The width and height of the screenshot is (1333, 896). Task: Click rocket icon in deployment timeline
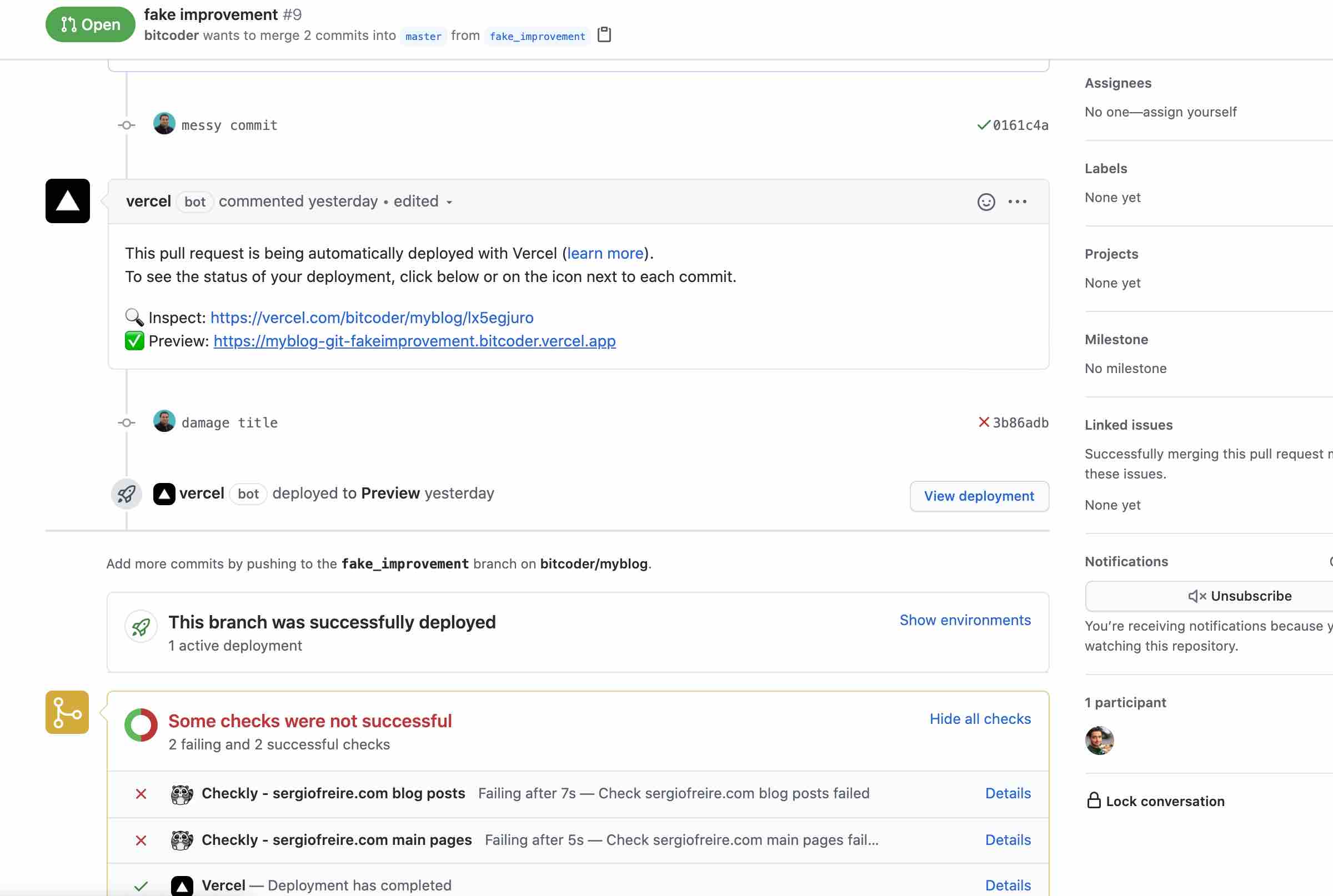point(126,494)
